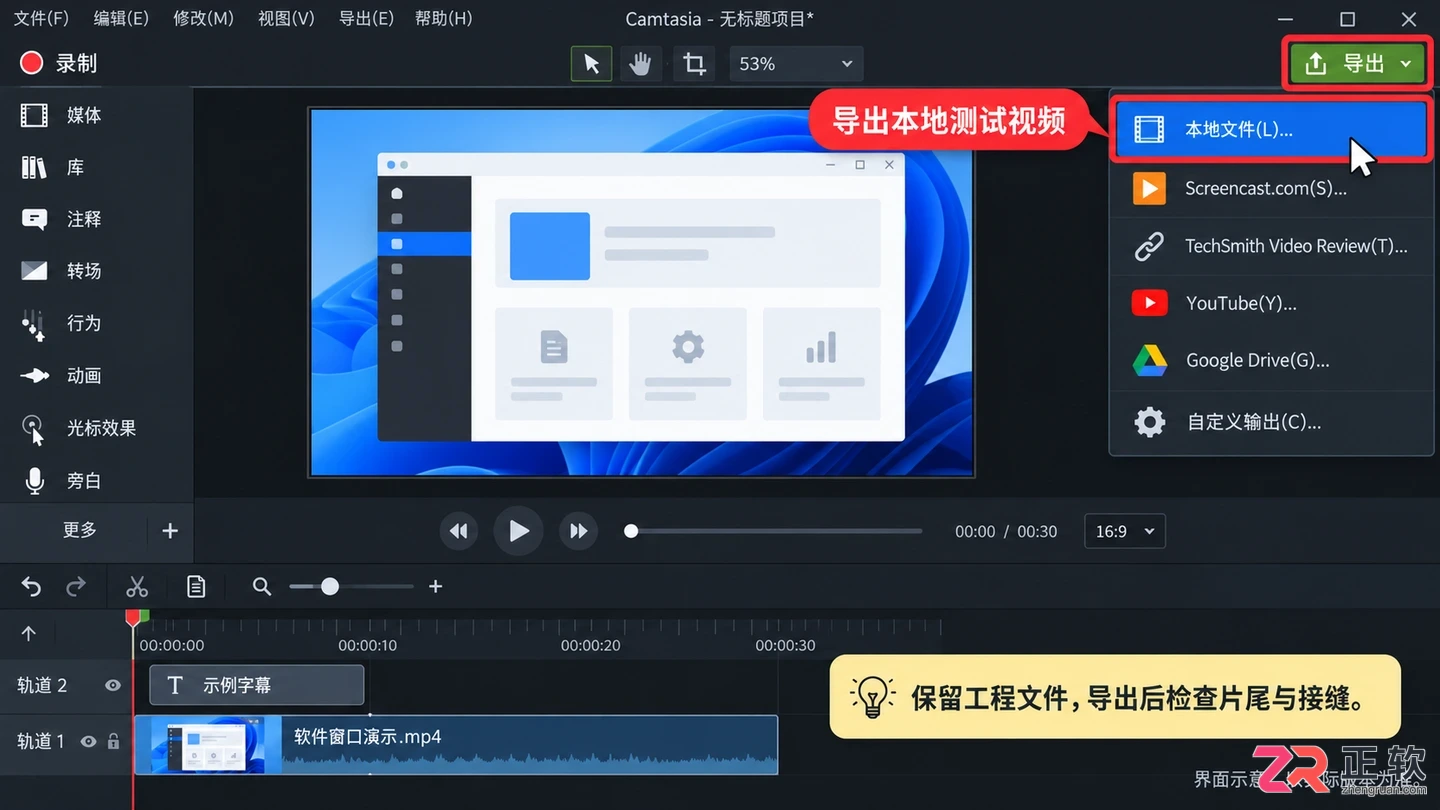Click the green 导出 export button
This screenshot has height=810, width=1440.
tap(1356, 64)
